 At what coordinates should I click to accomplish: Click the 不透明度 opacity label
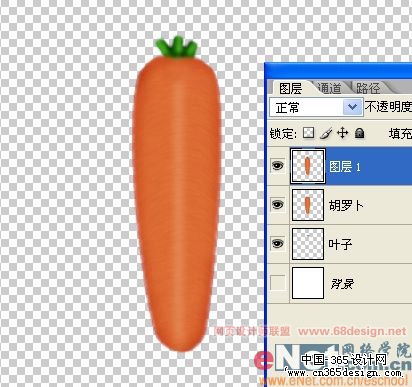click(x=388, y=107)
